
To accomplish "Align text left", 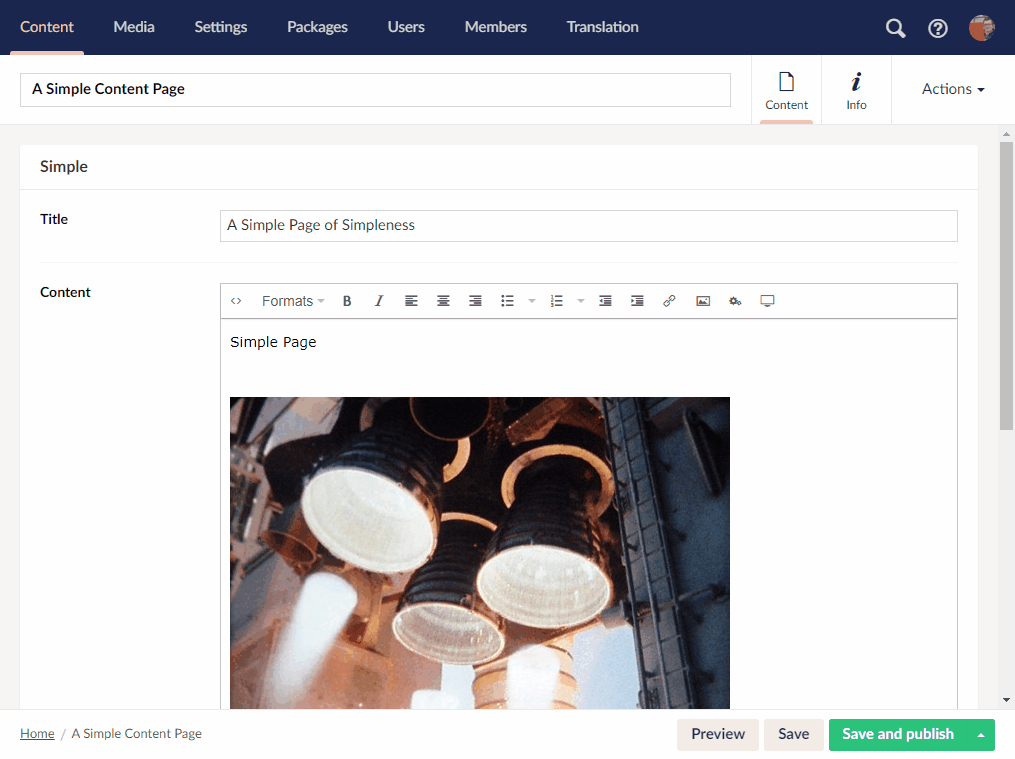I will coord(411,301).
